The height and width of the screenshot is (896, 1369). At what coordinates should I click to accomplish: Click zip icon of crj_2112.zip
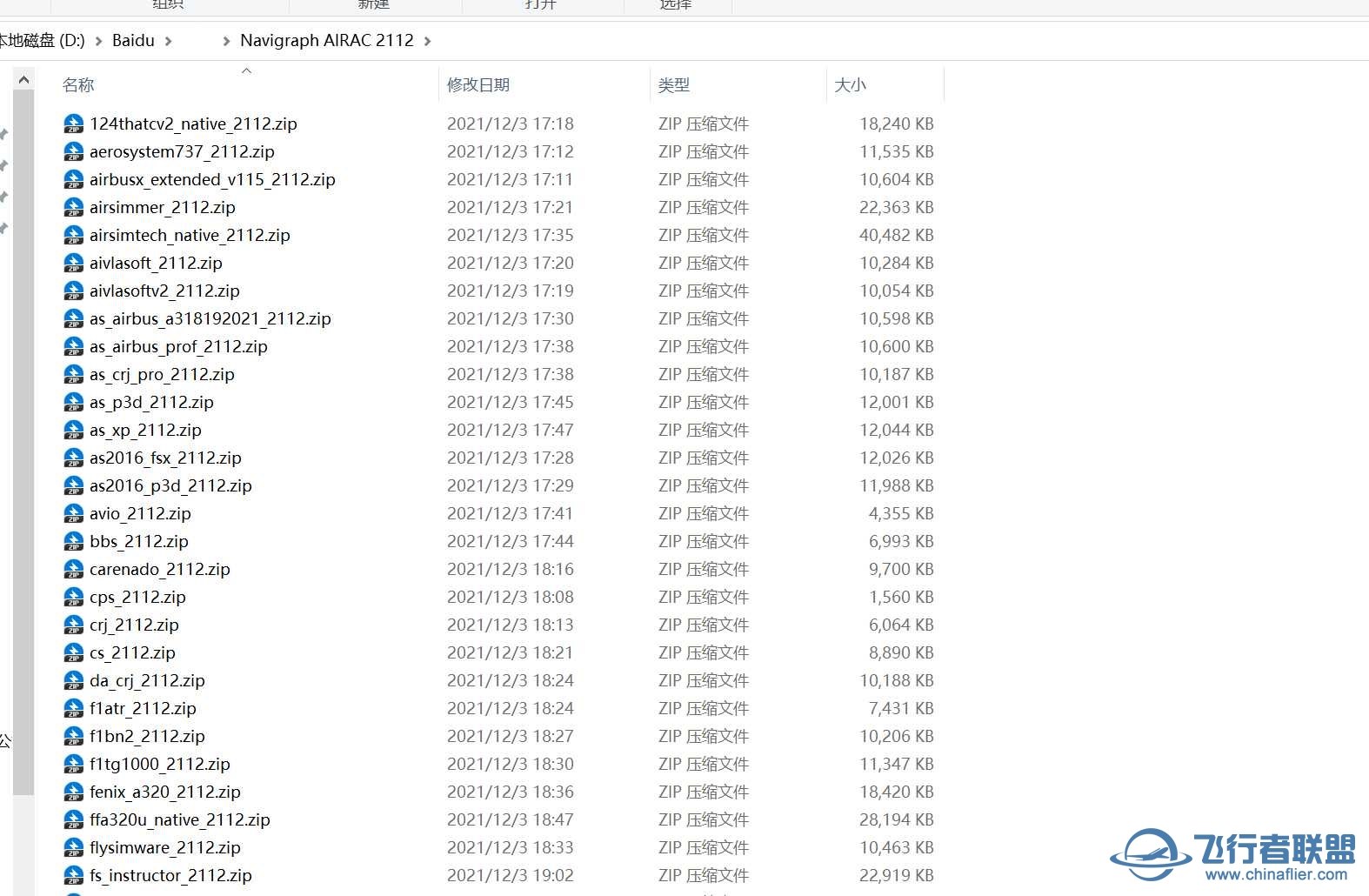coord(74,625)
